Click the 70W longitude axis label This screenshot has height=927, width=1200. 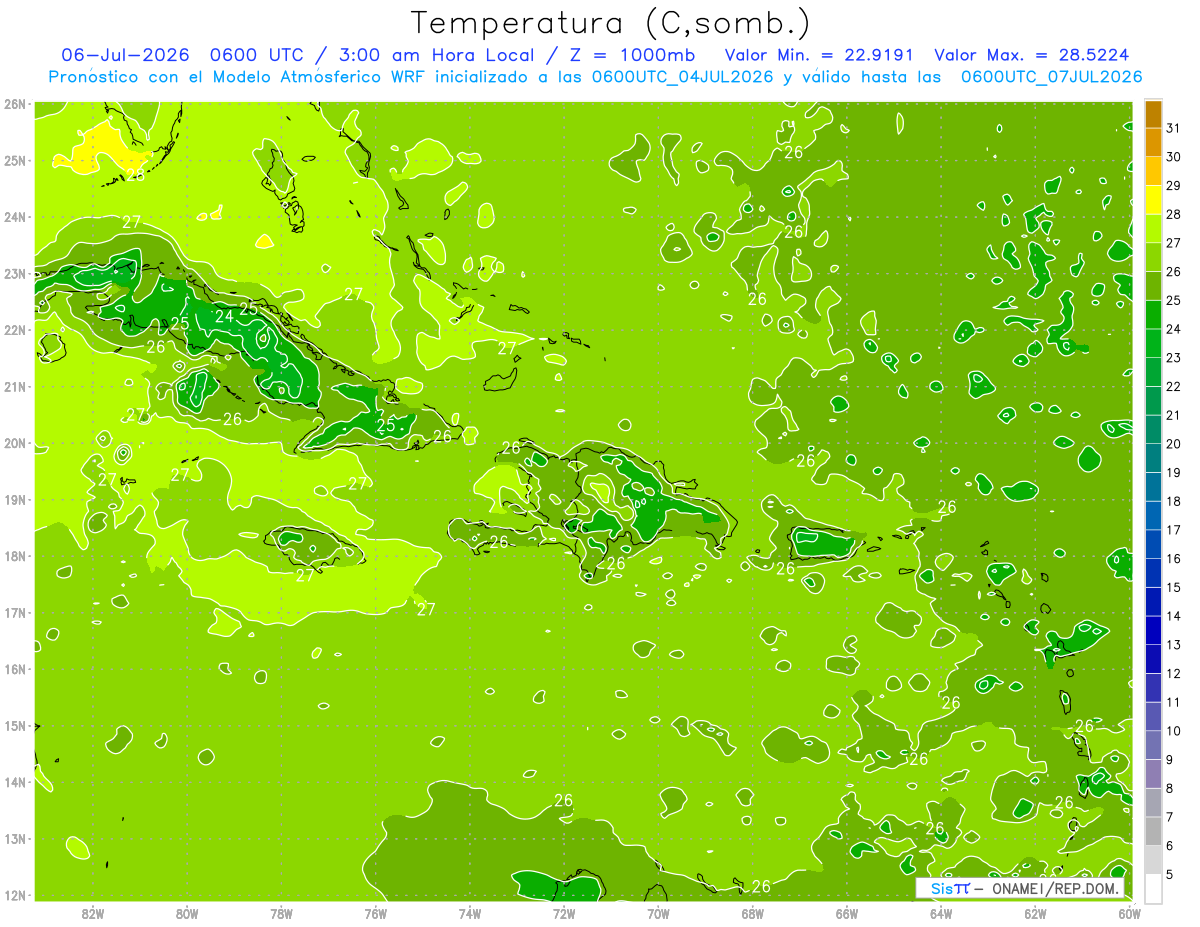click(x=658, y=913)
